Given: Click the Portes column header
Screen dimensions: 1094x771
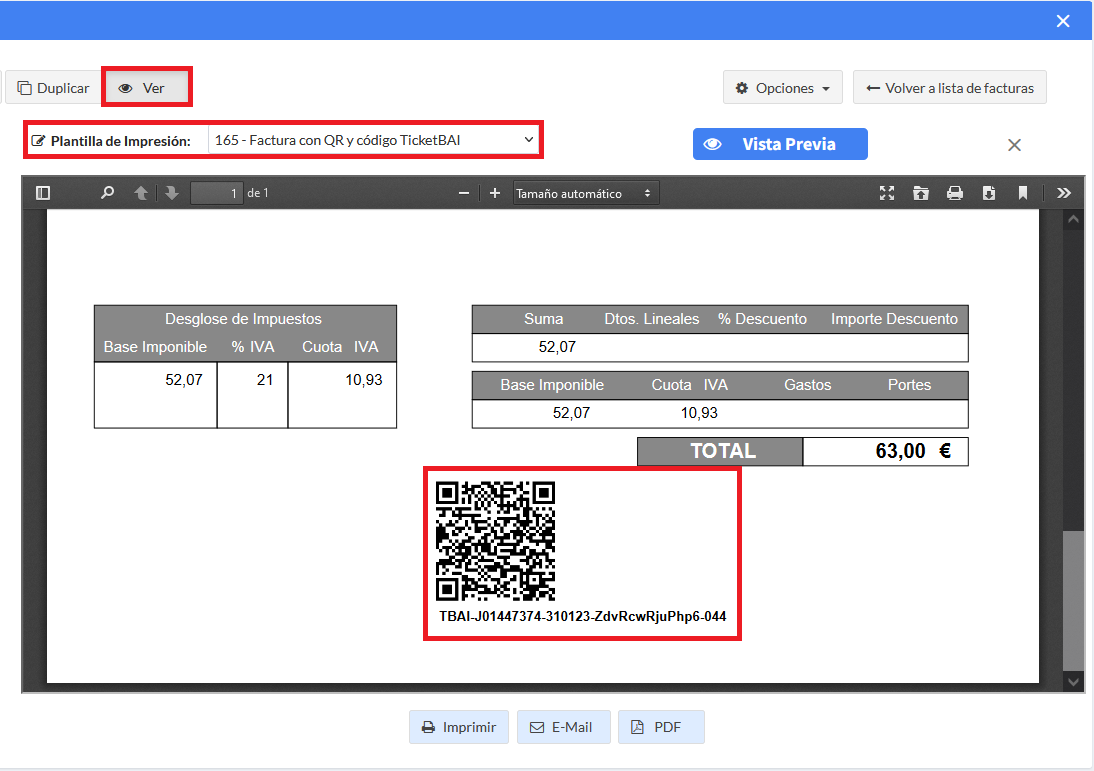Looking at the screenshot, I should (909, 384).
